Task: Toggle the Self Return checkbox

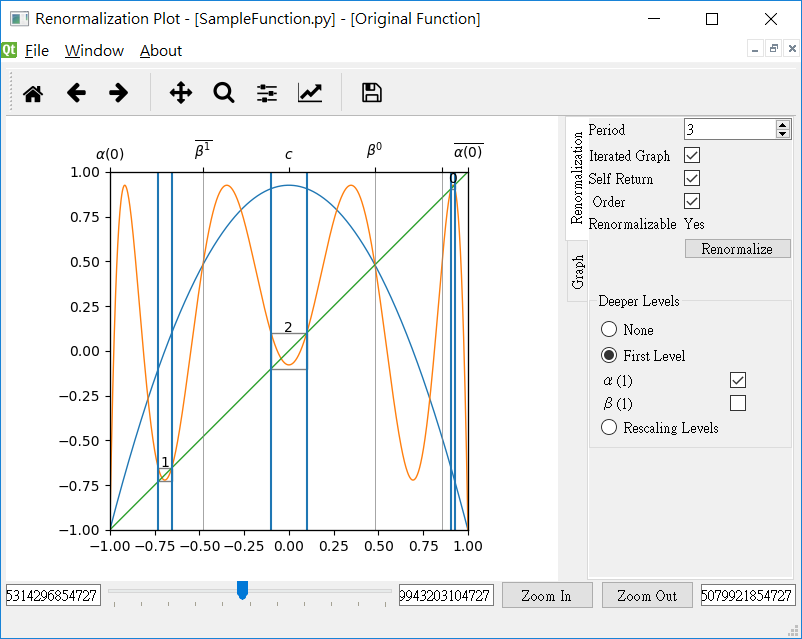Action: (692, 179)
